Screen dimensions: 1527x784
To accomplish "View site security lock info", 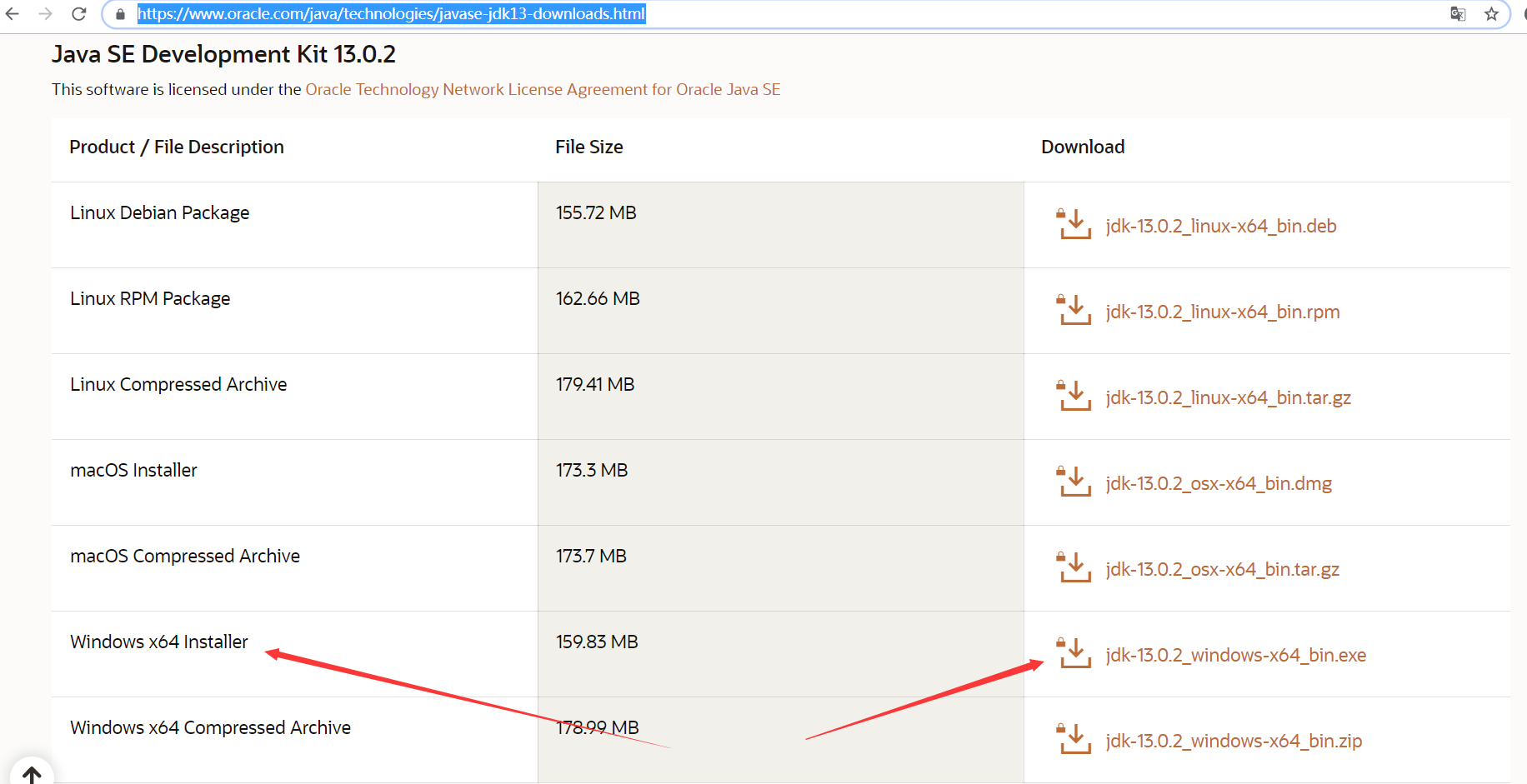I will [121, 14].
